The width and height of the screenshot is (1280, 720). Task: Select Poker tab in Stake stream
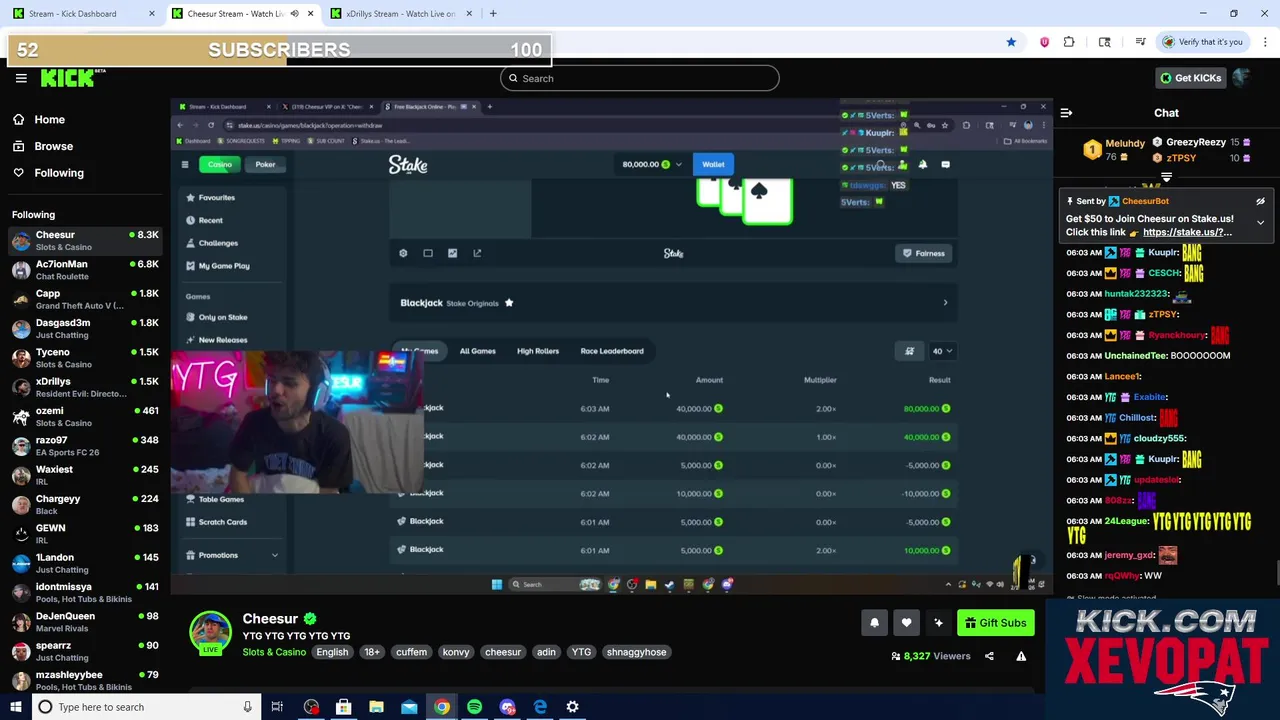265,164
